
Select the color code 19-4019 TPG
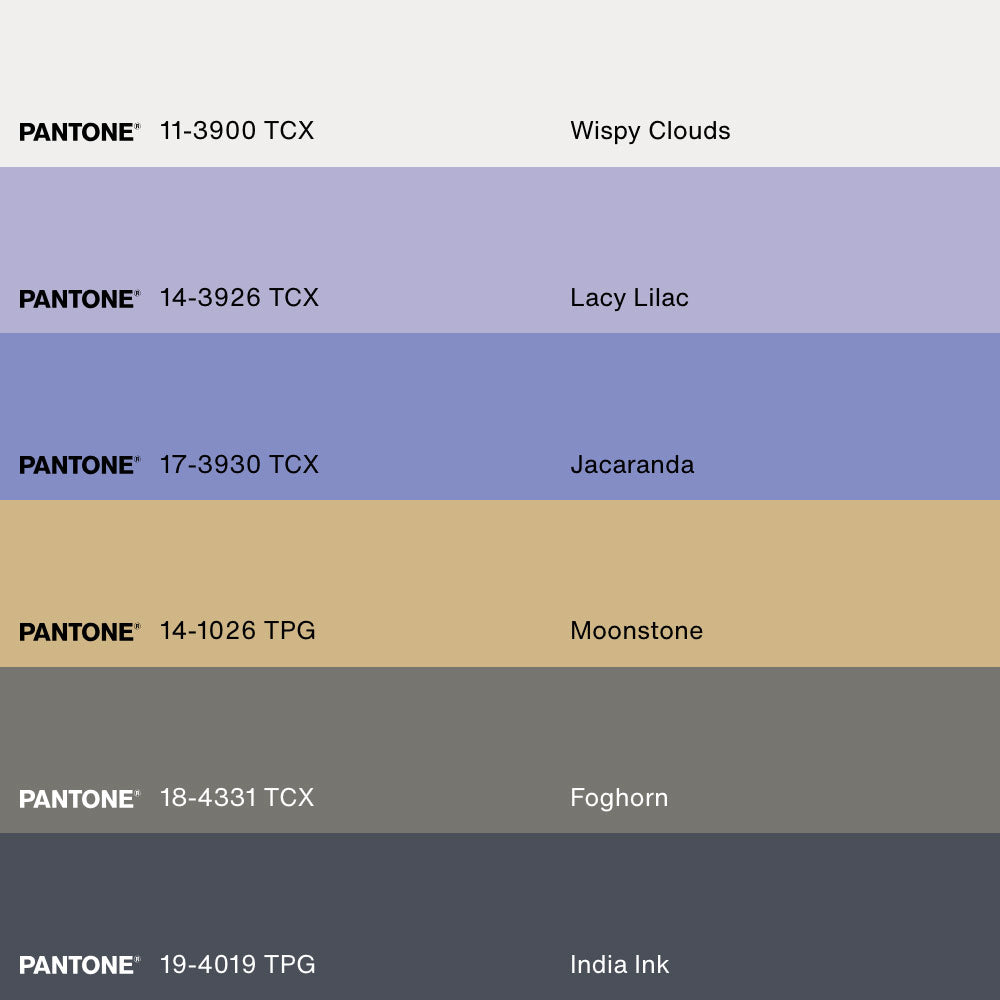[238, 964]
